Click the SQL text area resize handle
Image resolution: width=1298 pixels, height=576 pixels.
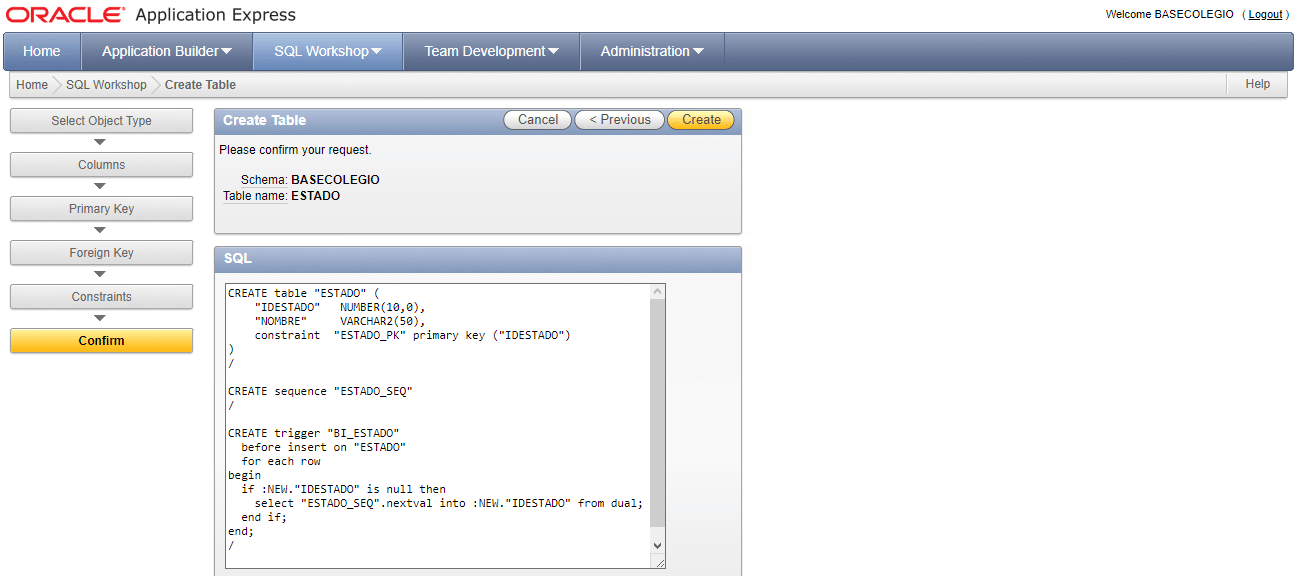click(x=659, y=563)
